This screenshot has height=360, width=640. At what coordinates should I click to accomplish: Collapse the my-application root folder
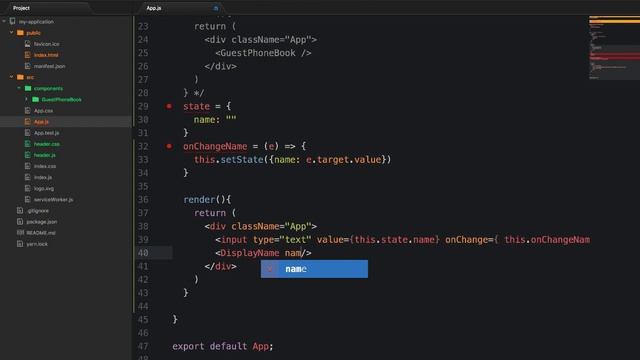pyautogui.click(x=4, y=21)
